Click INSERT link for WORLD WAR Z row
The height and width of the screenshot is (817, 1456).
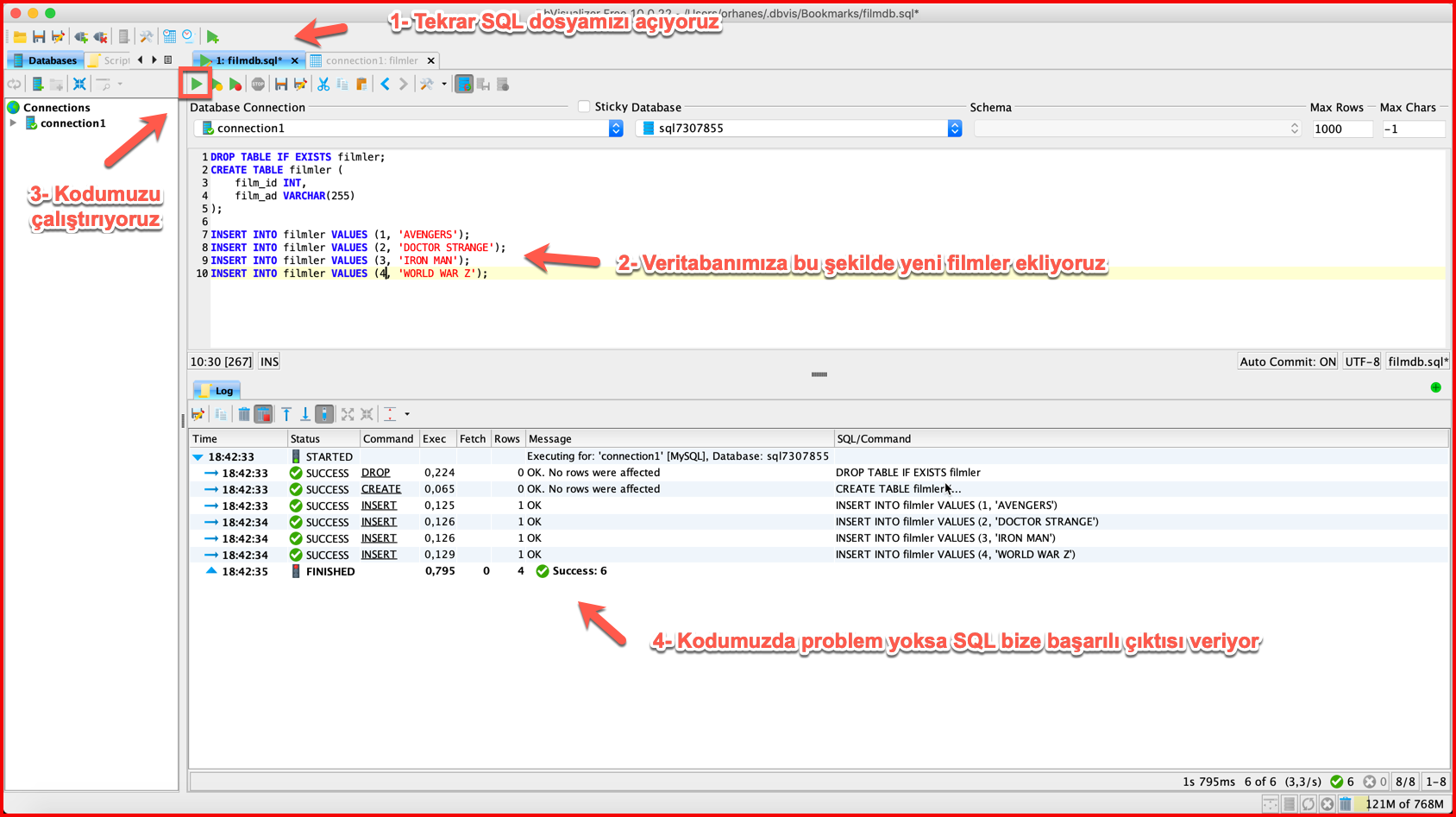[379, 555]
